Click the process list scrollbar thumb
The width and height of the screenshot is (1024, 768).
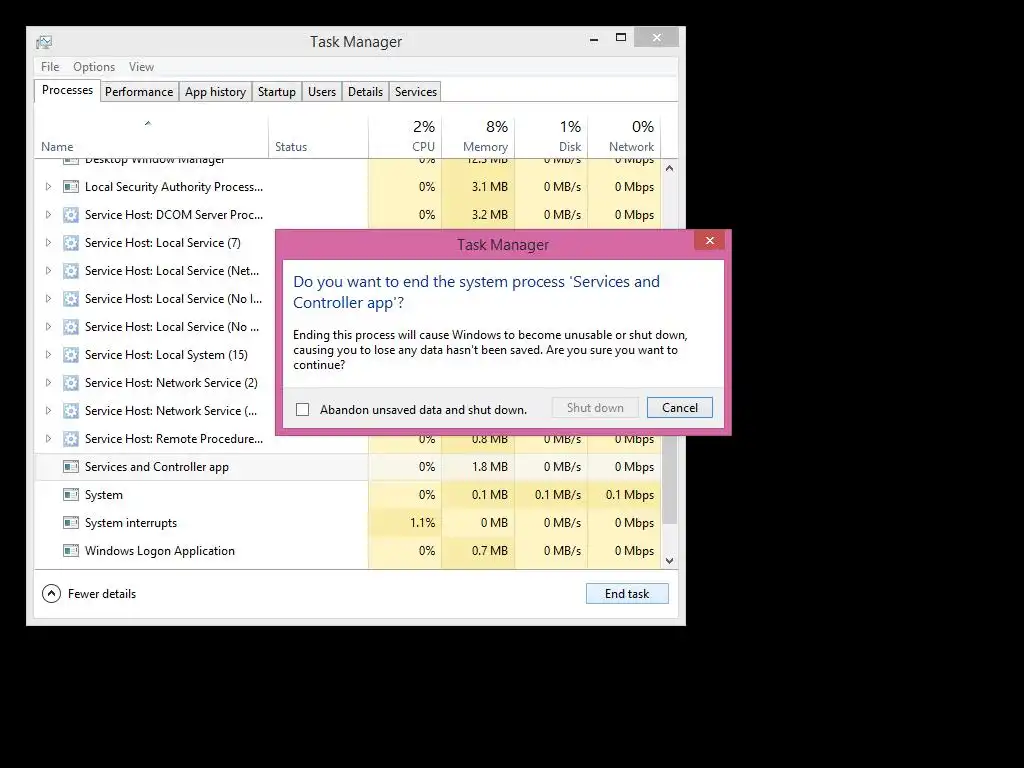click(x=669, y=479)
